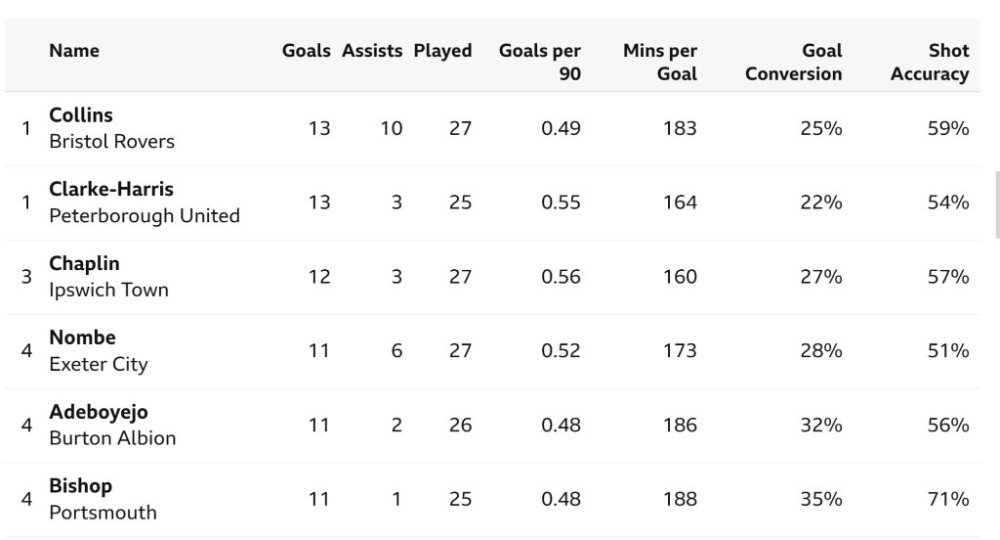Viewport: 1000px width, 540px height.
Task: Click the Name column header
Action: [74, 51]
